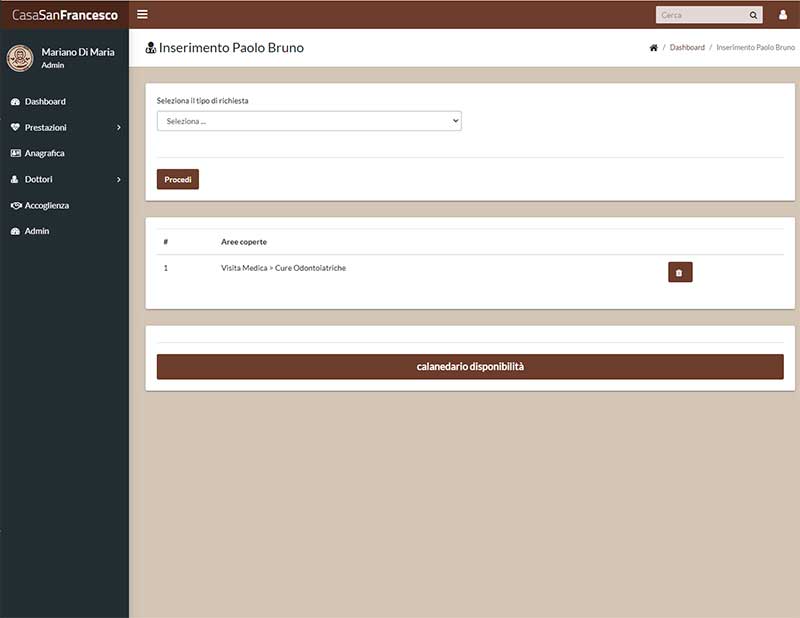Open Dashboard in the sidebar menu

click(45, 102)
